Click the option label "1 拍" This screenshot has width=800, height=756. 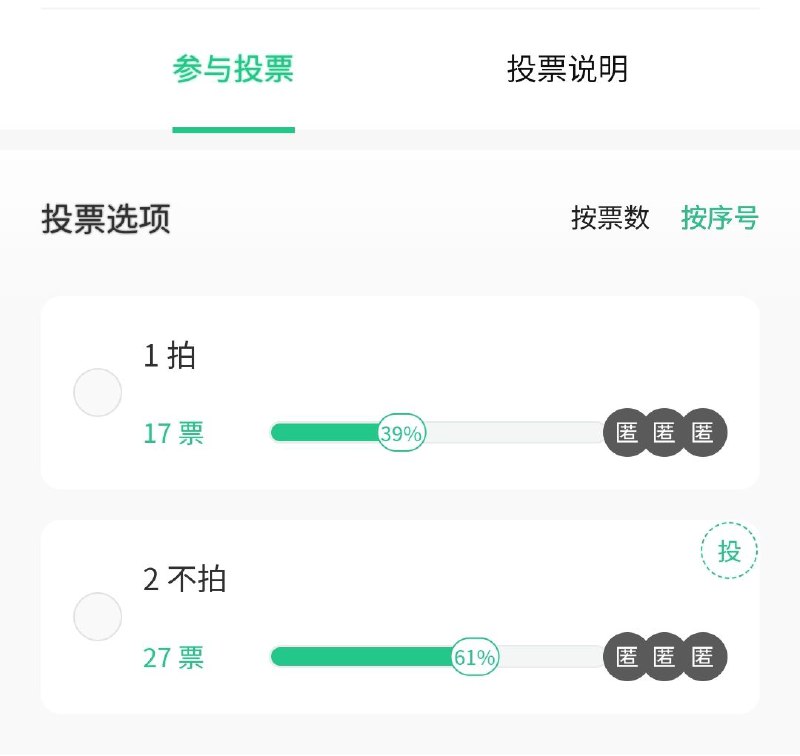click(x=168, y=357)
